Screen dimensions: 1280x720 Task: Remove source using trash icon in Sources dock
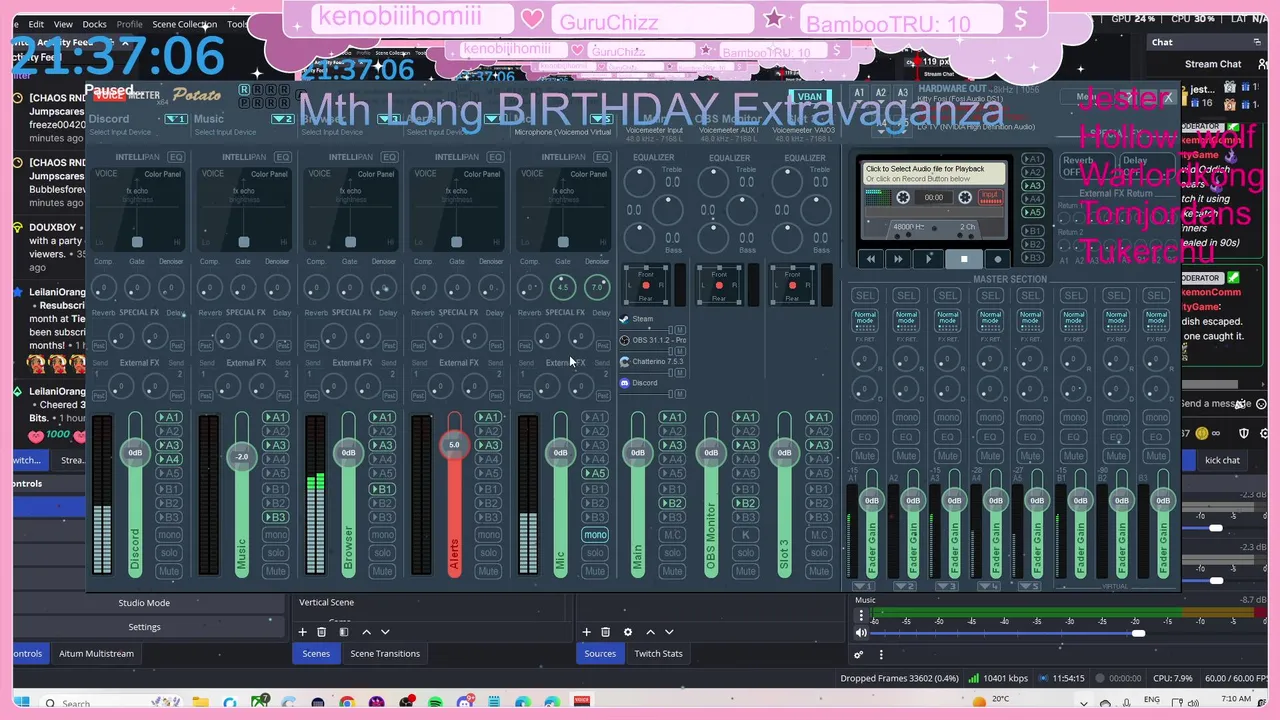[x=605, y=632]
